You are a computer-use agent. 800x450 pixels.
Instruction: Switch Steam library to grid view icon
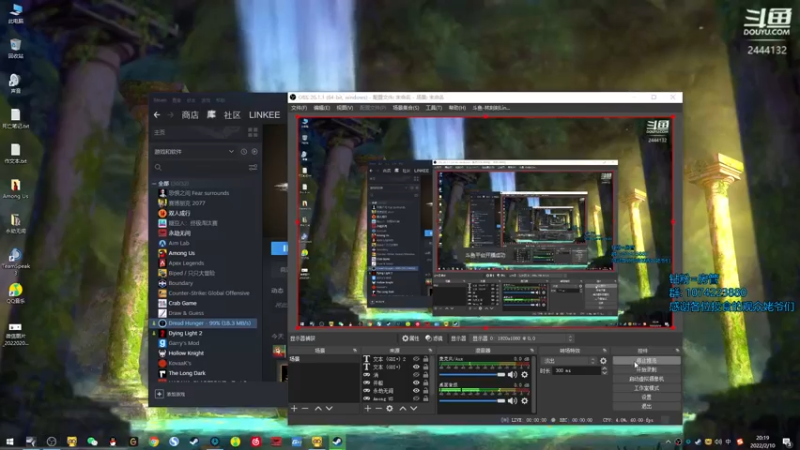(x=253, y=133)
